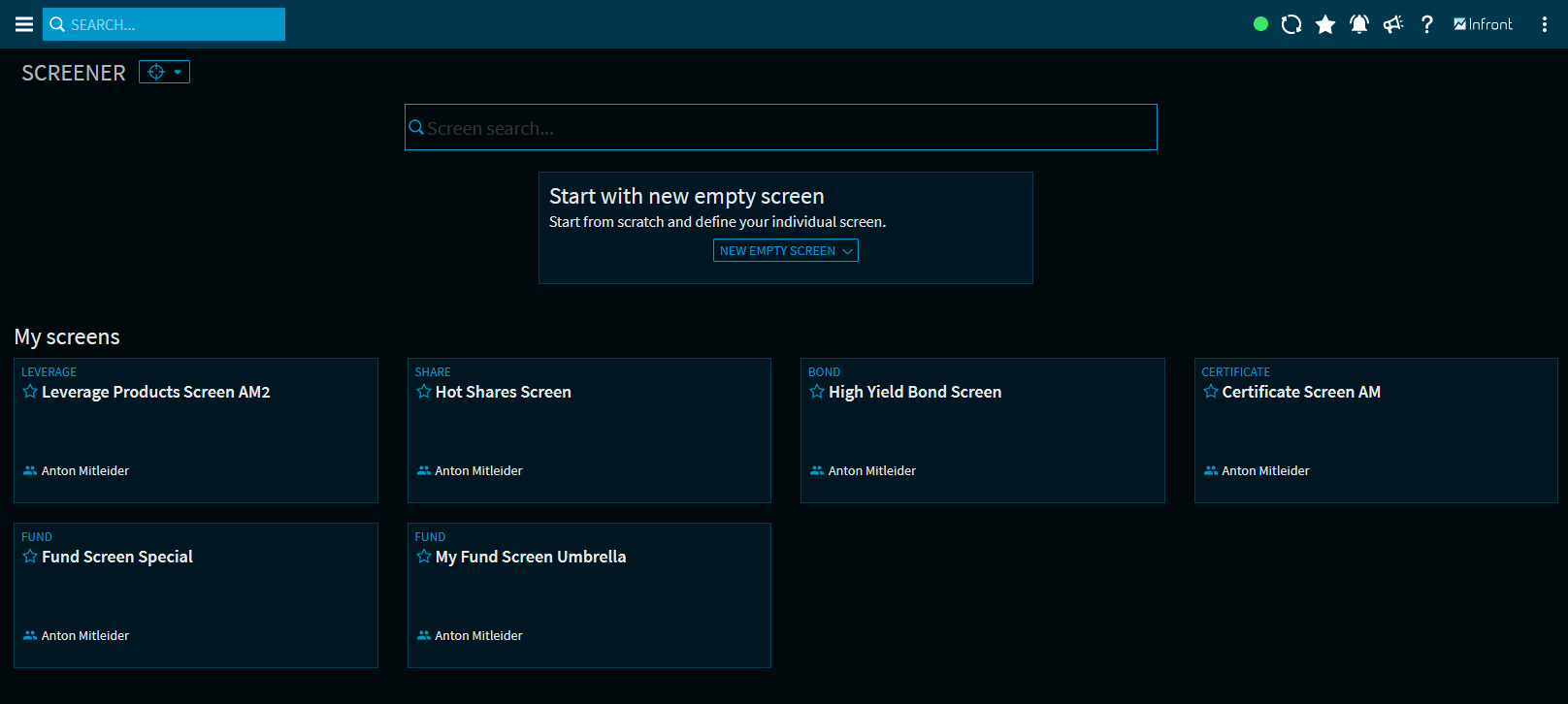Click the green connection status indicator

pos(1260,24)
